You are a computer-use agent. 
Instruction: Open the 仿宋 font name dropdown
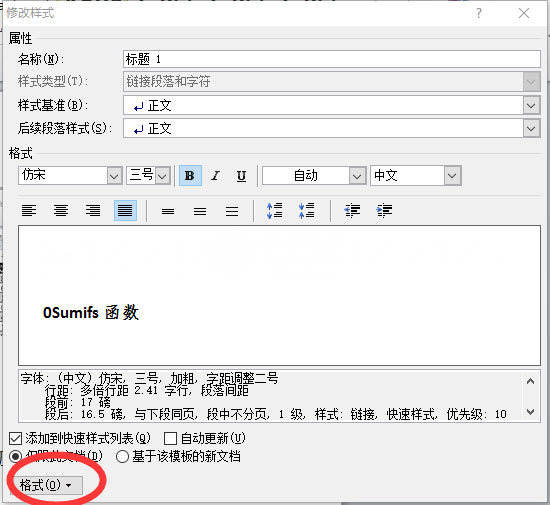(x=114, y=176)
